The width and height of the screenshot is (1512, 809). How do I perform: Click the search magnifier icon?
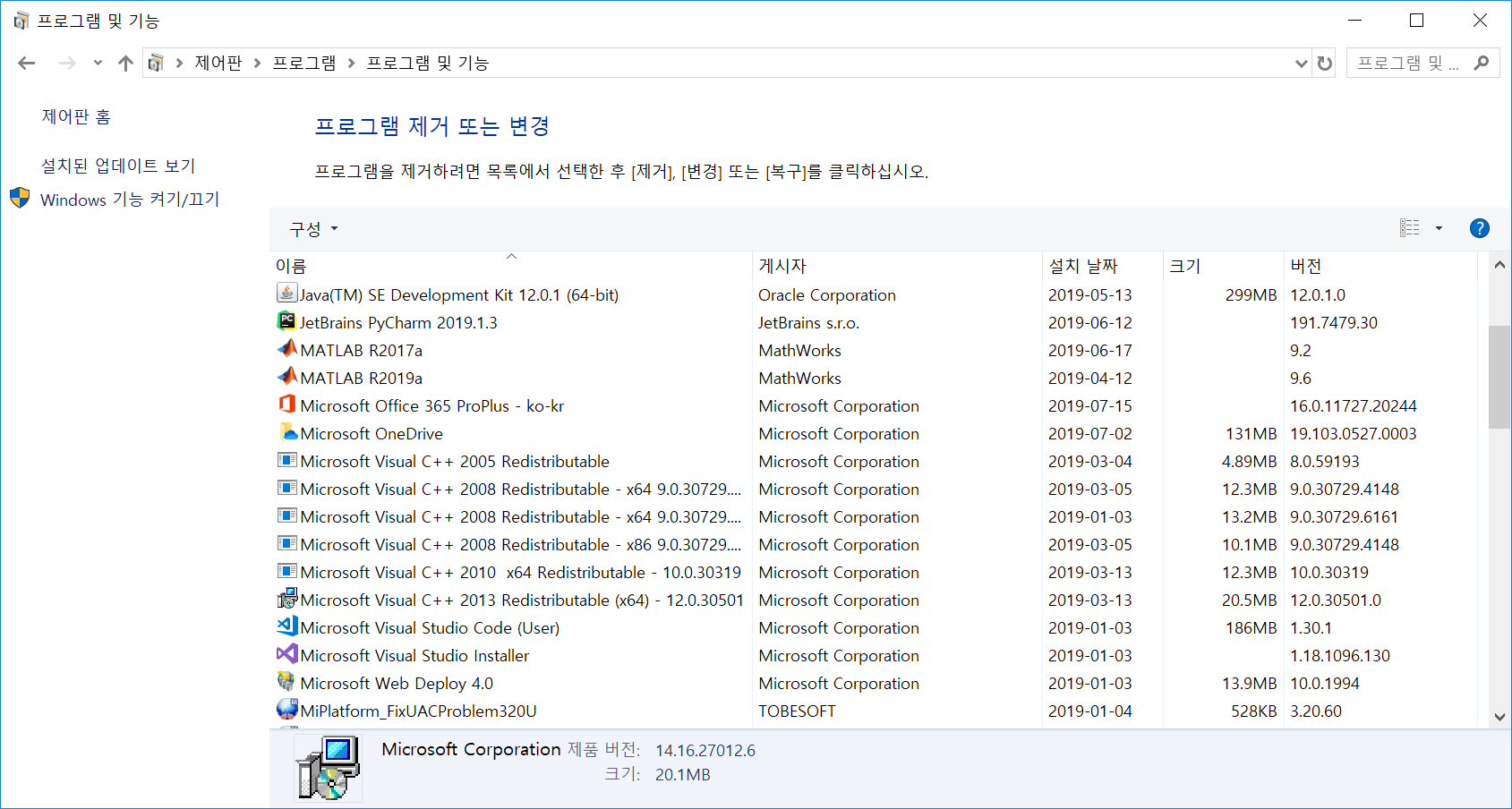point(1482,63)
